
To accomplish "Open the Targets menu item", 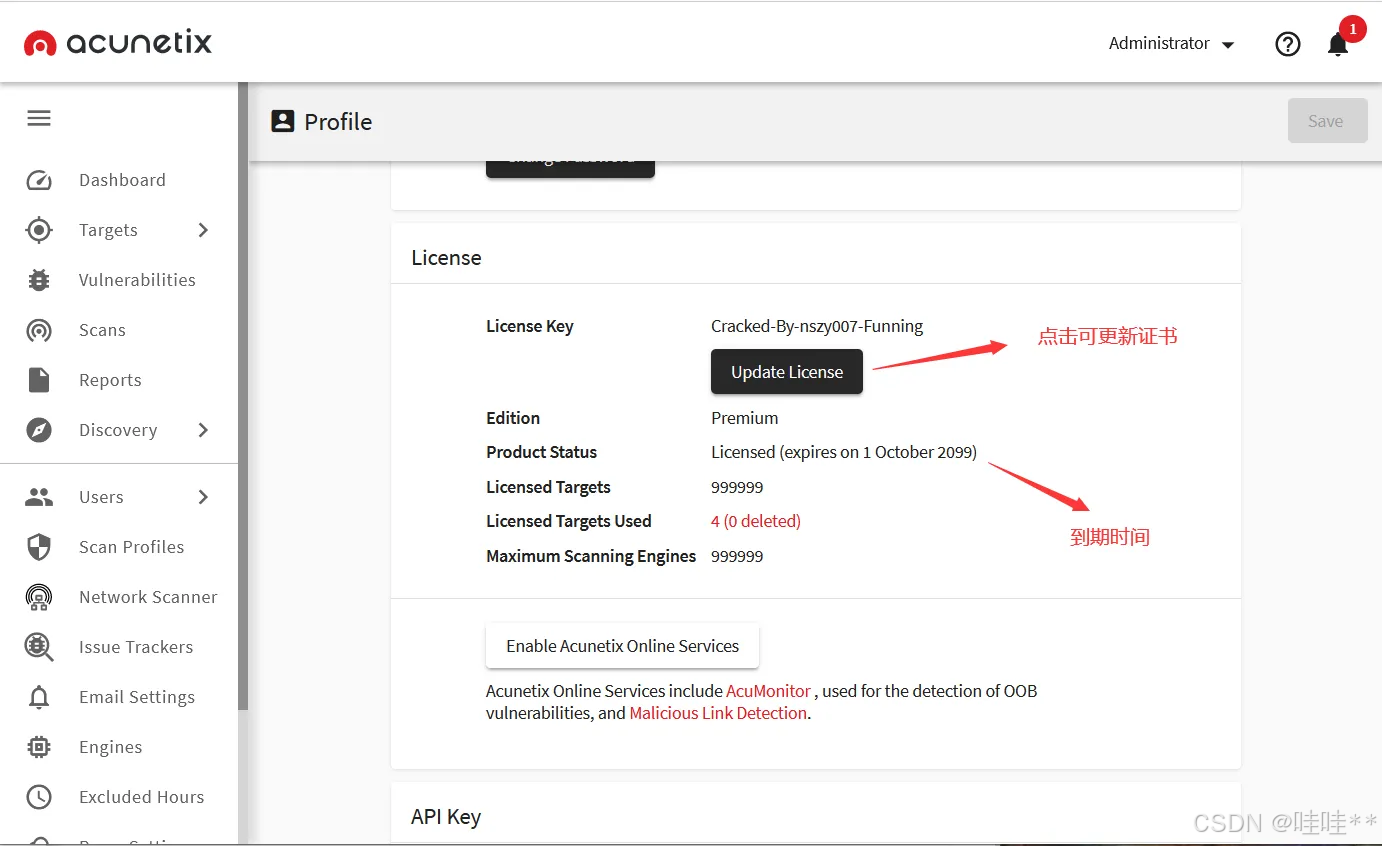I will 108,230.
